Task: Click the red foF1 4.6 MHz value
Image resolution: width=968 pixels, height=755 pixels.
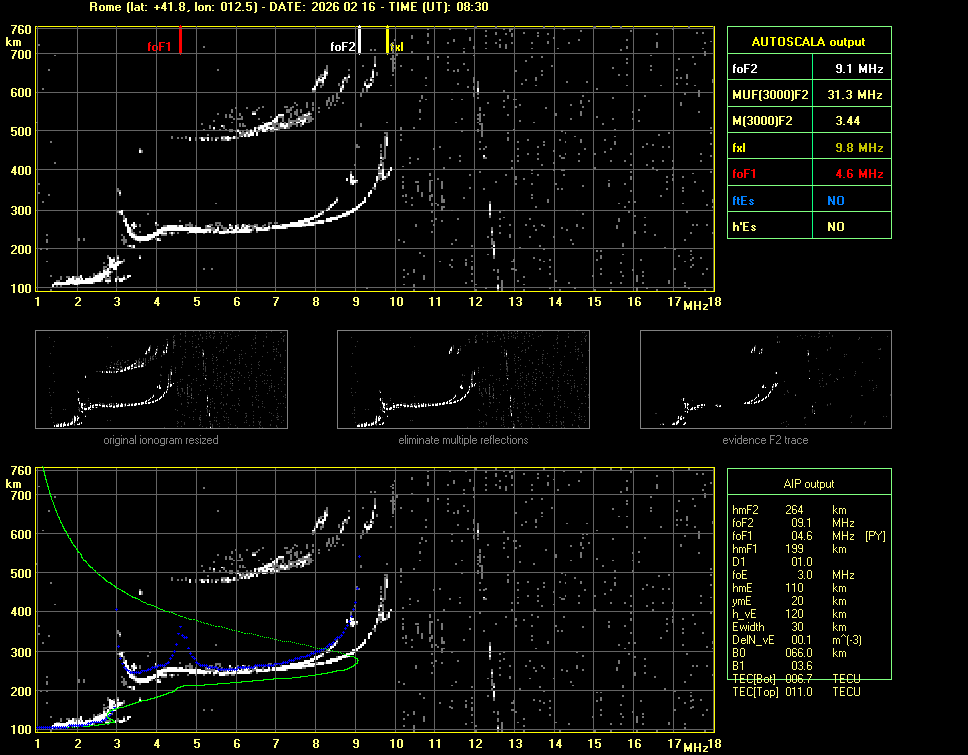Action: [859, 174]
